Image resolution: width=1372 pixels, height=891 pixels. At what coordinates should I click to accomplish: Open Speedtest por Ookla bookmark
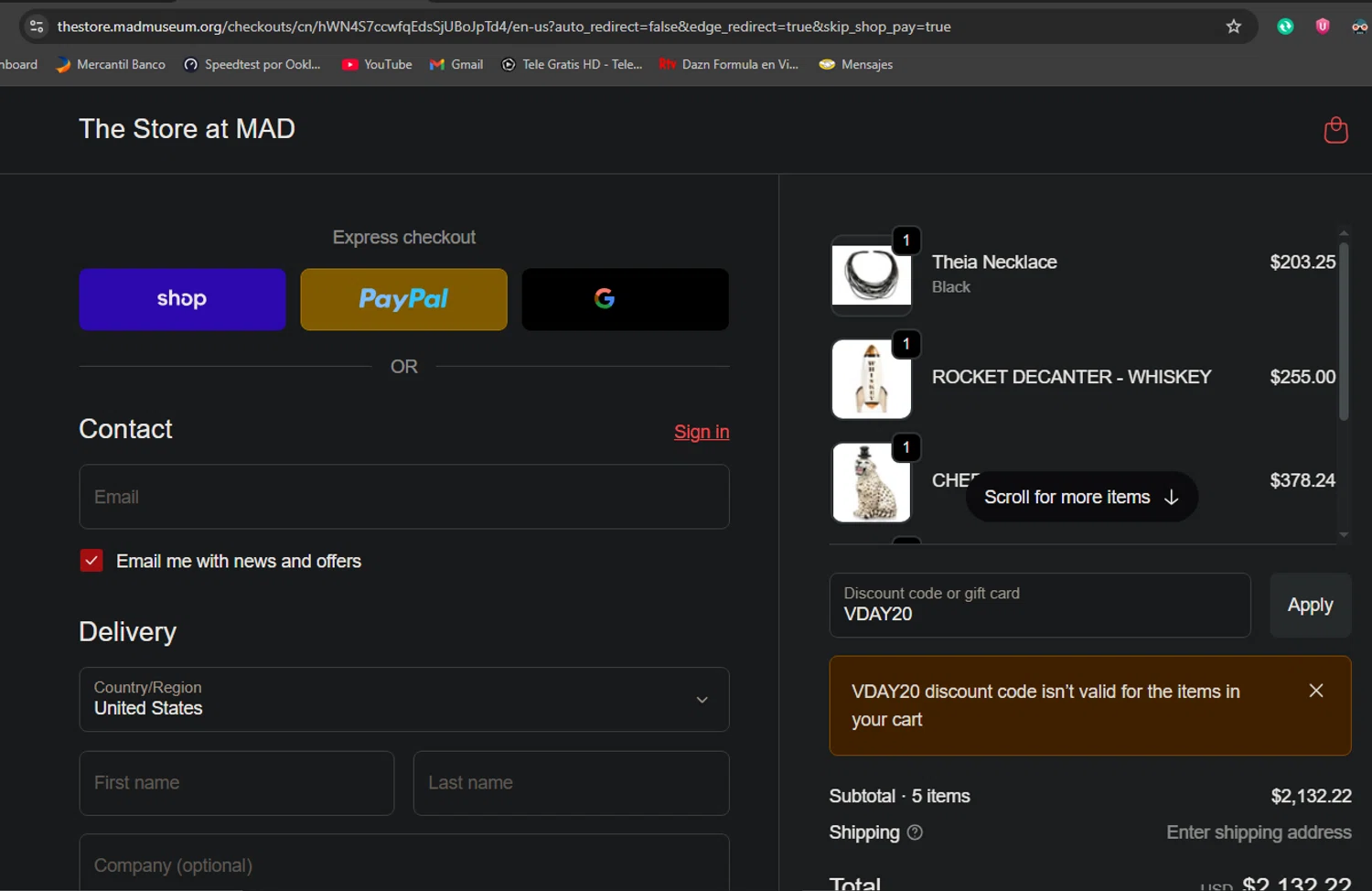point(252,64)
